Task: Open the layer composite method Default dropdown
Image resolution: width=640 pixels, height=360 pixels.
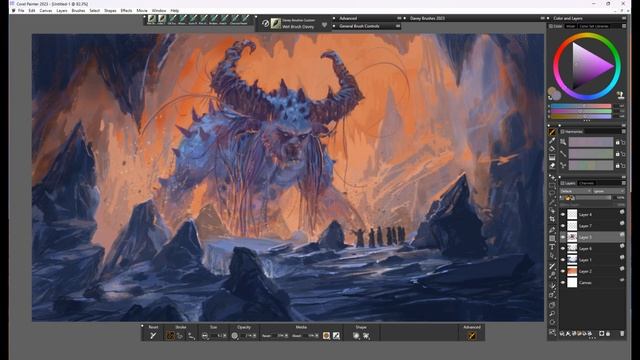Action: tap(576, 191)
